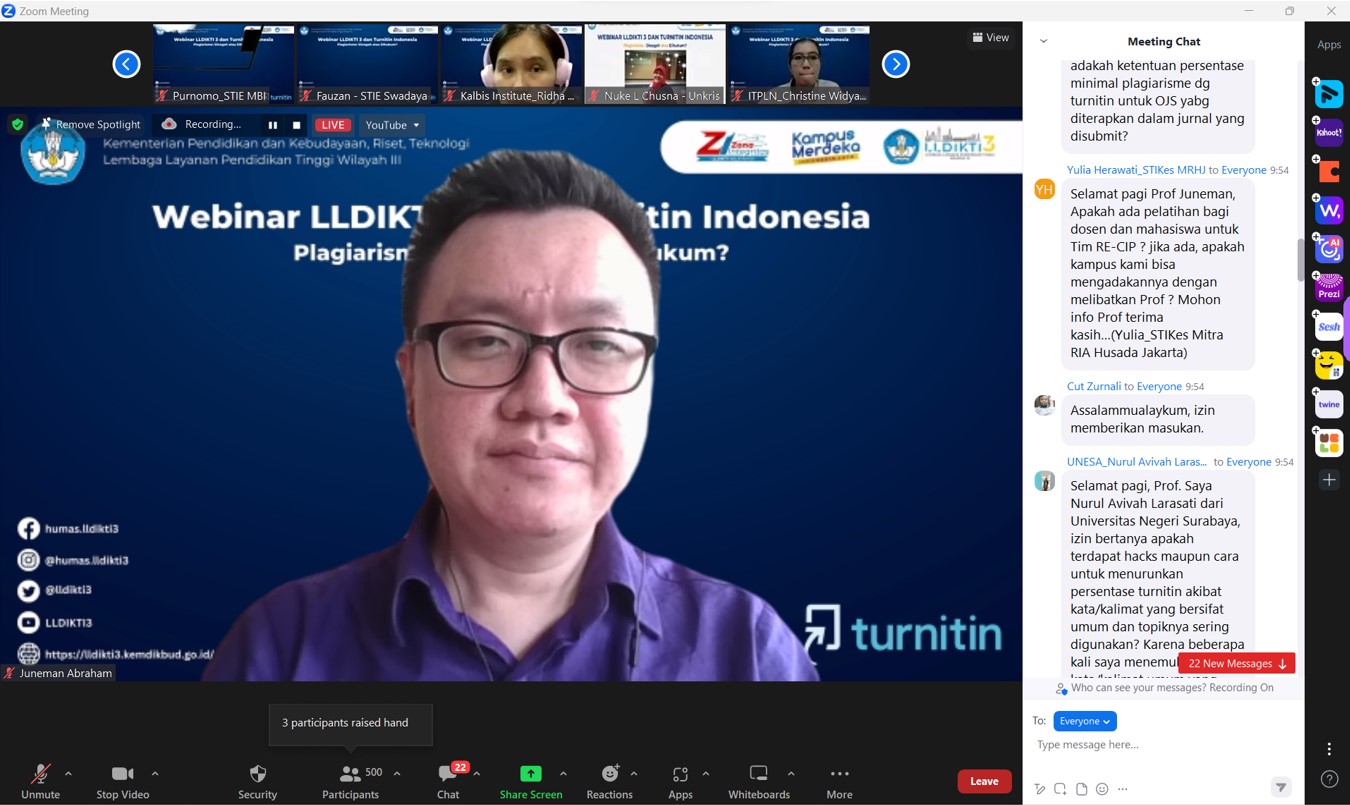Screen dimensions: 1350x805
Task: Send the chat message
Action: 1281,788
